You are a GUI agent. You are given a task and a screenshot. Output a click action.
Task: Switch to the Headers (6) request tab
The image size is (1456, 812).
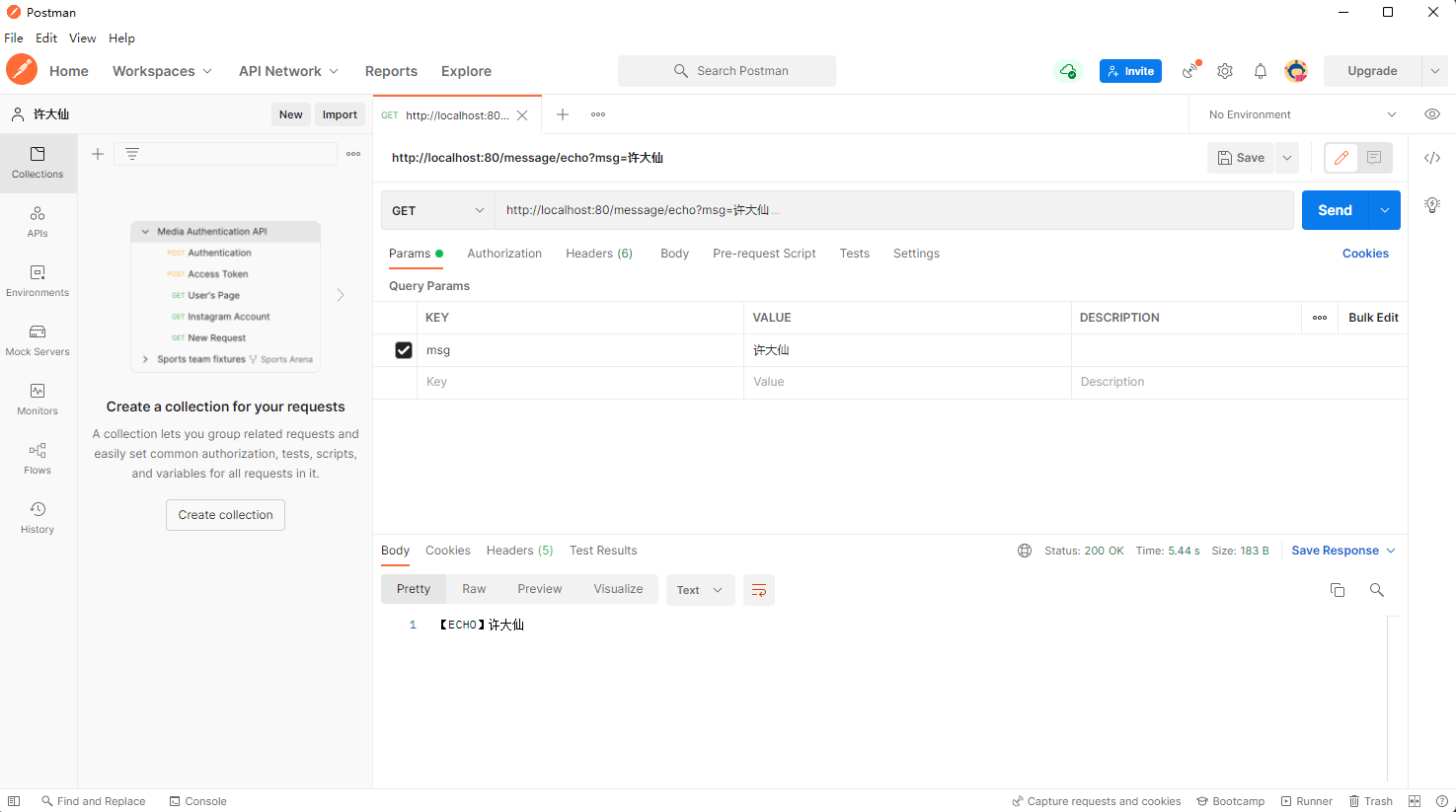click(x=599, y=254)
